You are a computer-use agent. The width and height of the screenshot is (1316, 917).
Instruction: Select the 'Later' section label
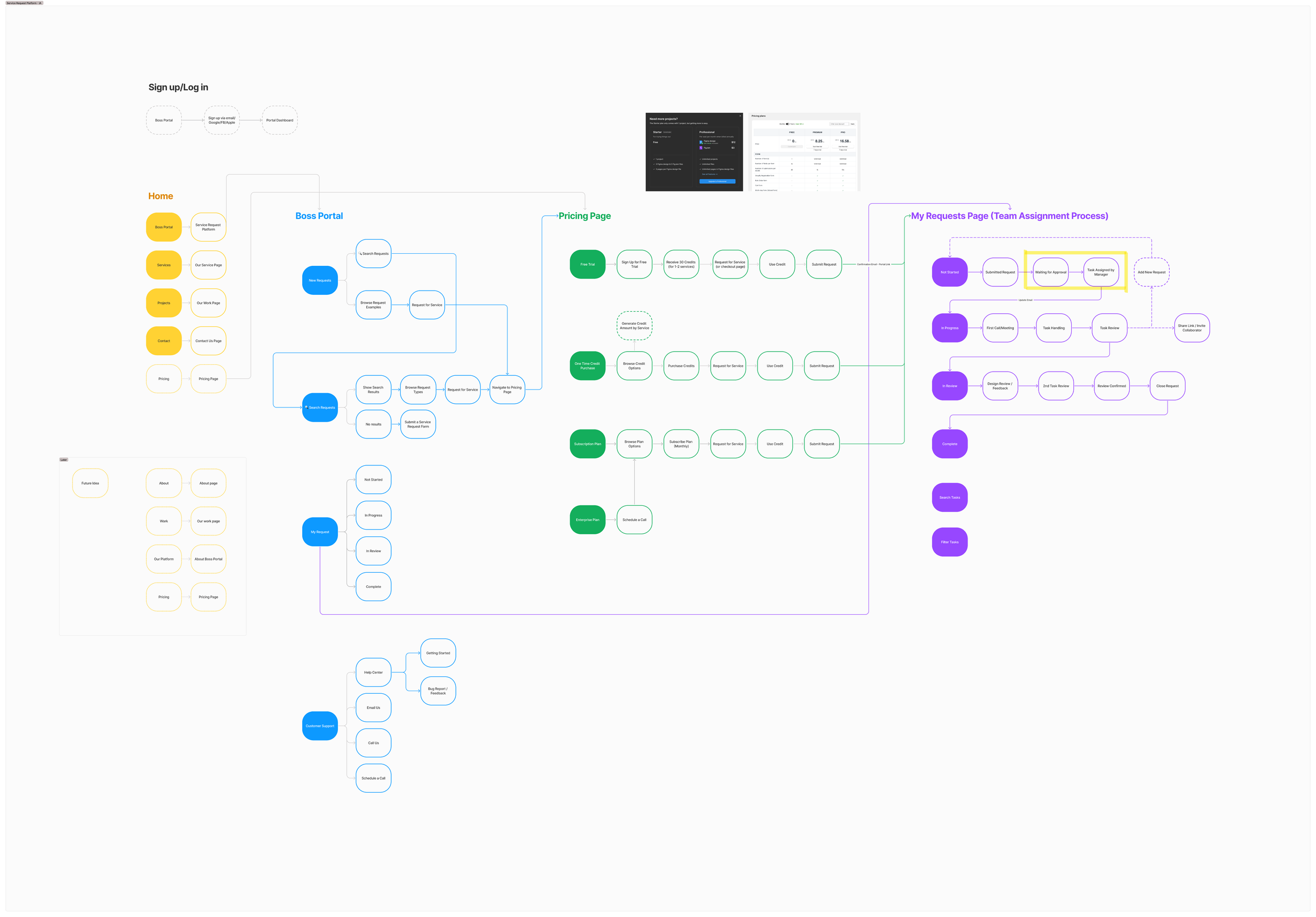coord(64,460)
